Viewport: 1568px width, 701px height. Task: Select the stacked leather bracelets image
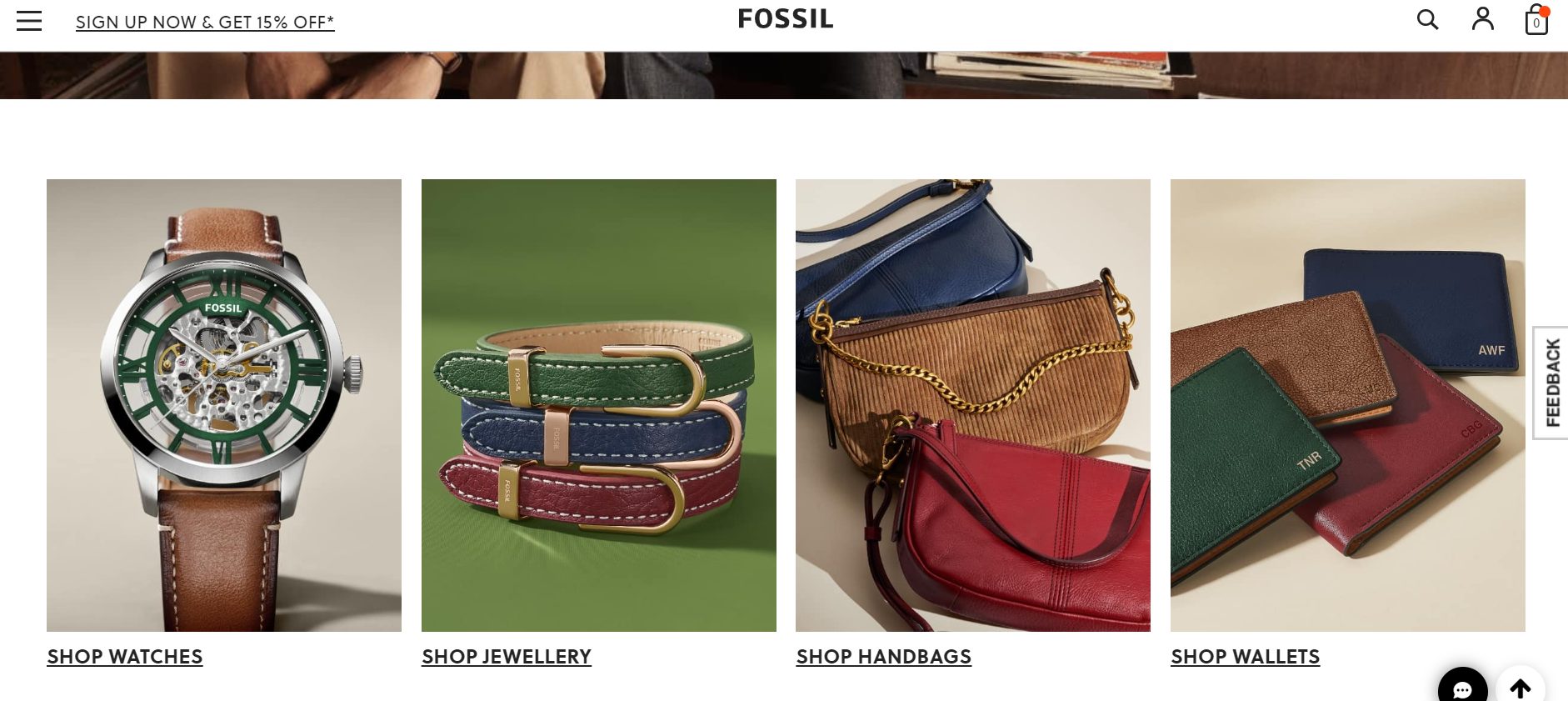[x=599, y=405]
